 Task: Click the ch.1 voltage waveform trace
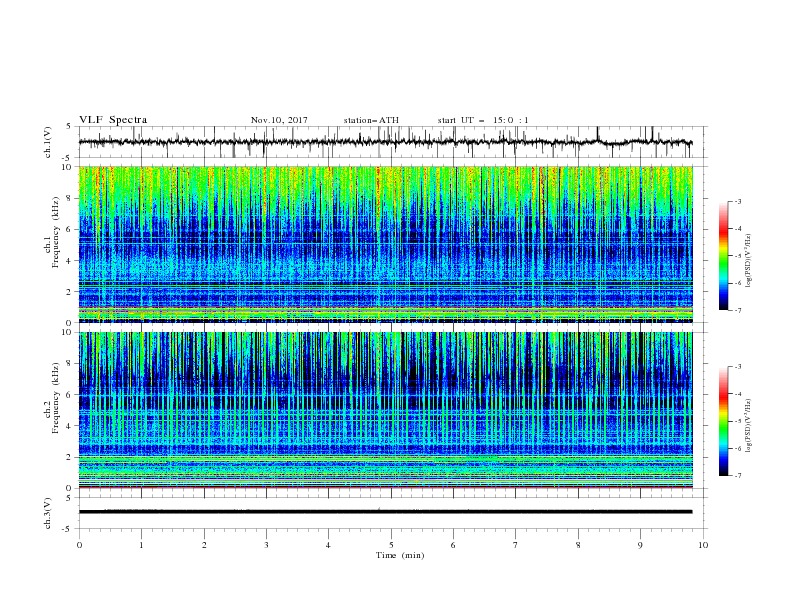(385, 142)
